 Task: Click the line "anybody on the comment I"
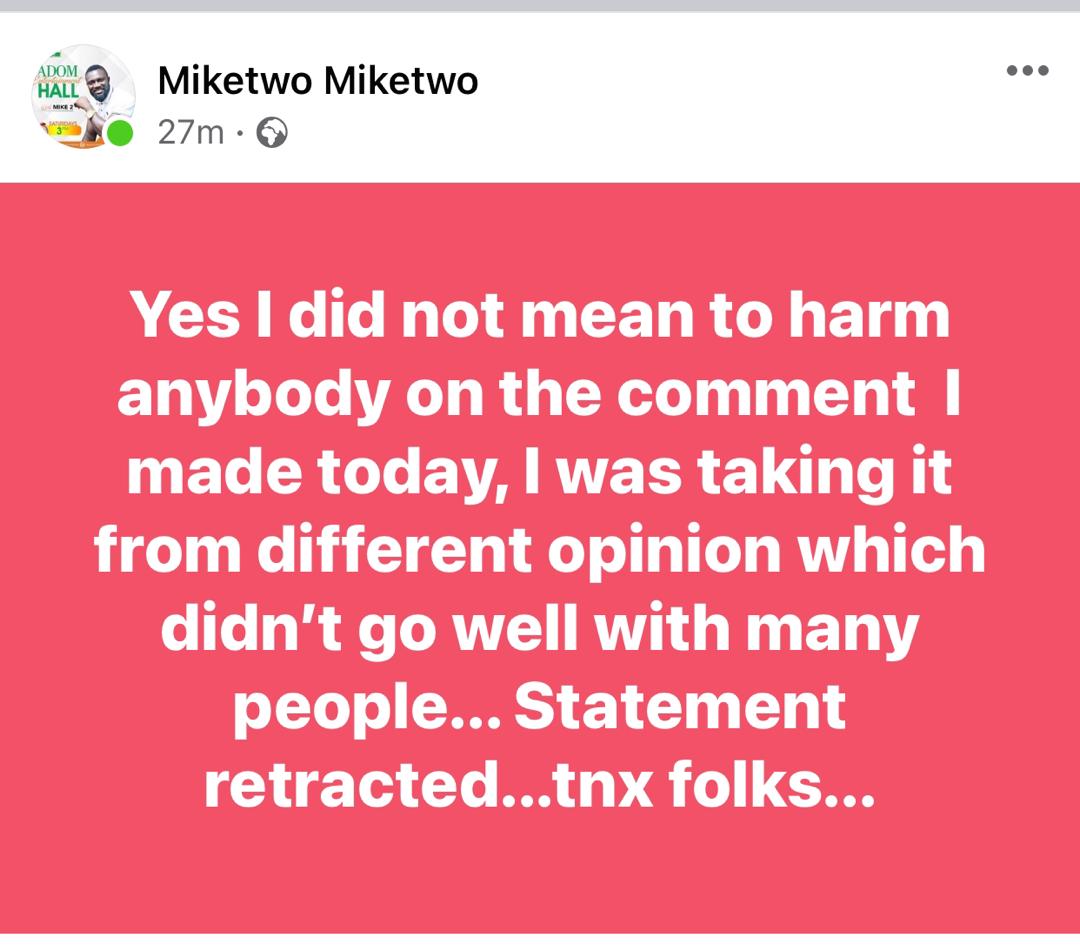pyautogui.click(x=539, y=397)
